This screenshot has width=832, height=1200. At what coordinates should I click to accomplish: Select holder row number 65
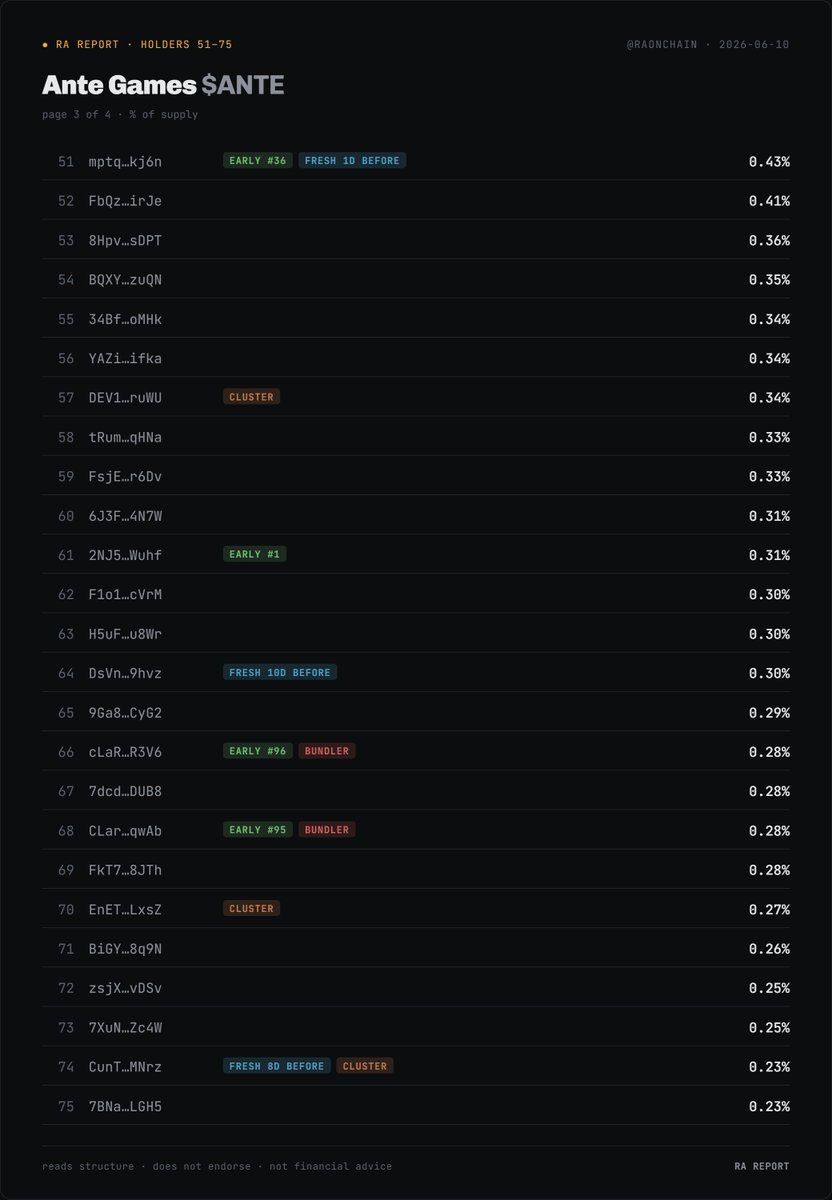pos(416,712)
